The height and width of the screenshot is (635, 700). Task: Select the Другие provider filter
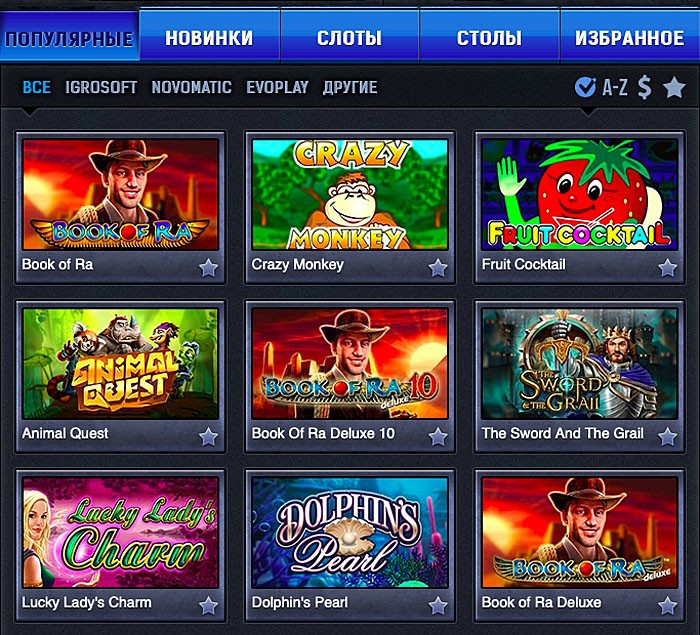(350, 87)
